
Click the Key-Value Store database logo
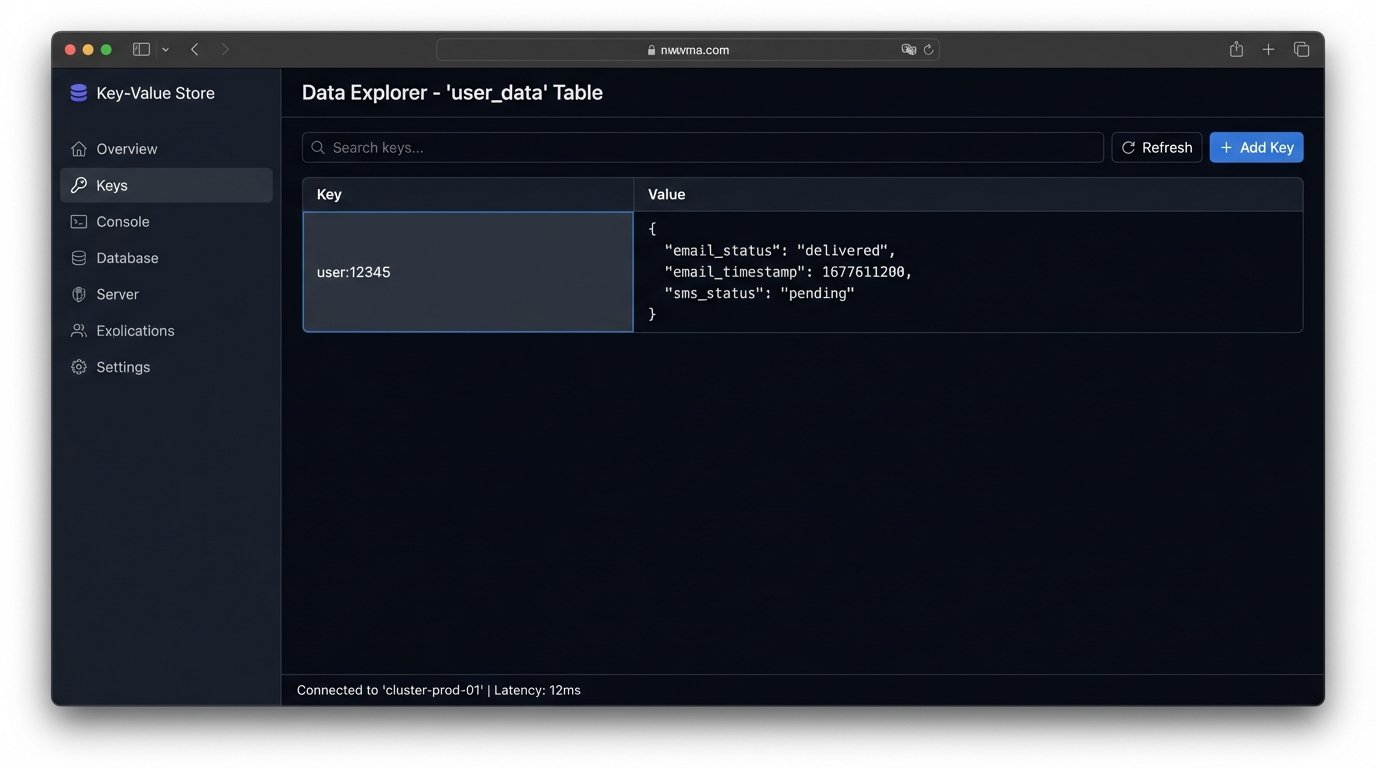[79, 92]
